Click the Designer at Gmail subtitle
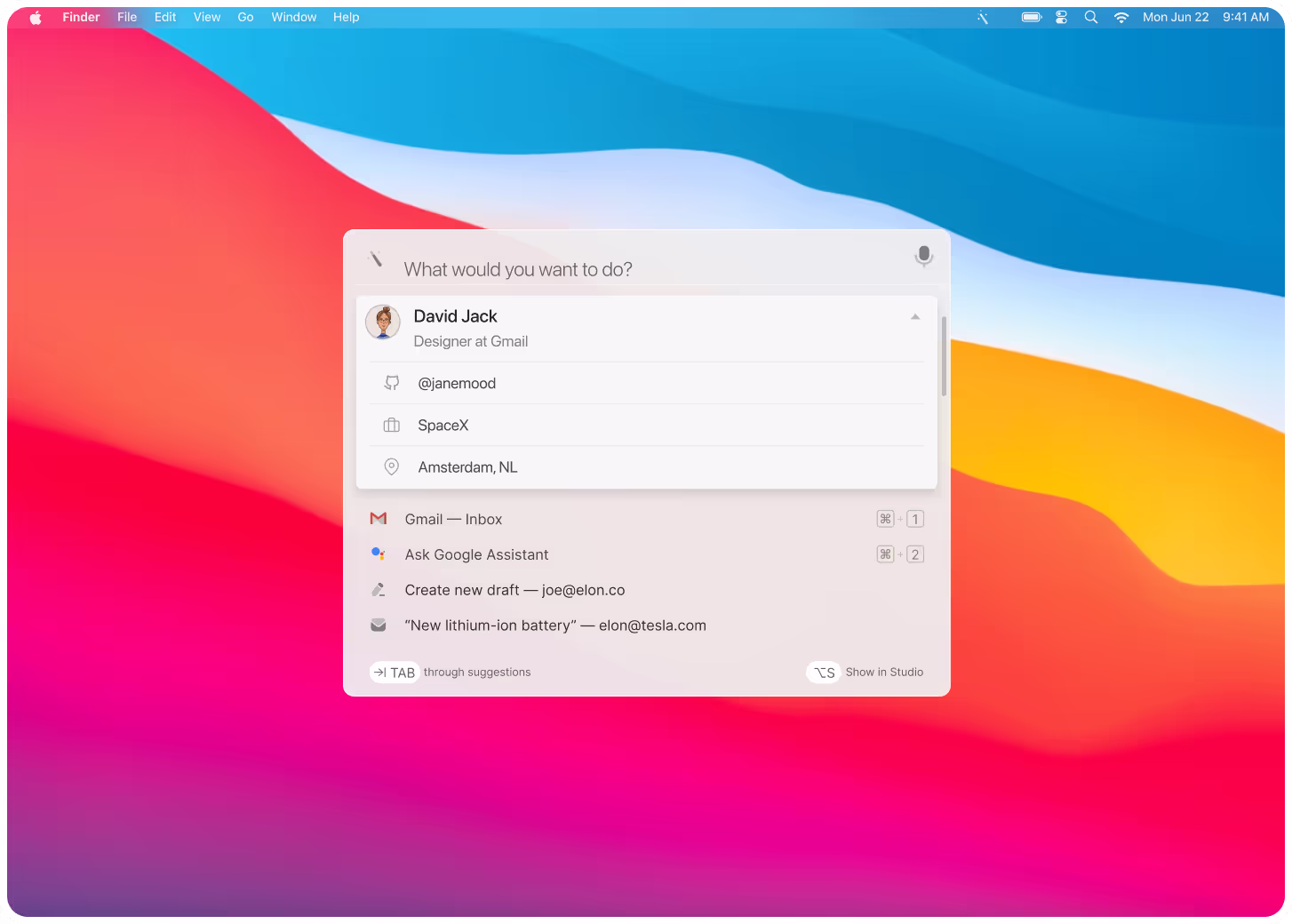 [471, 341]
